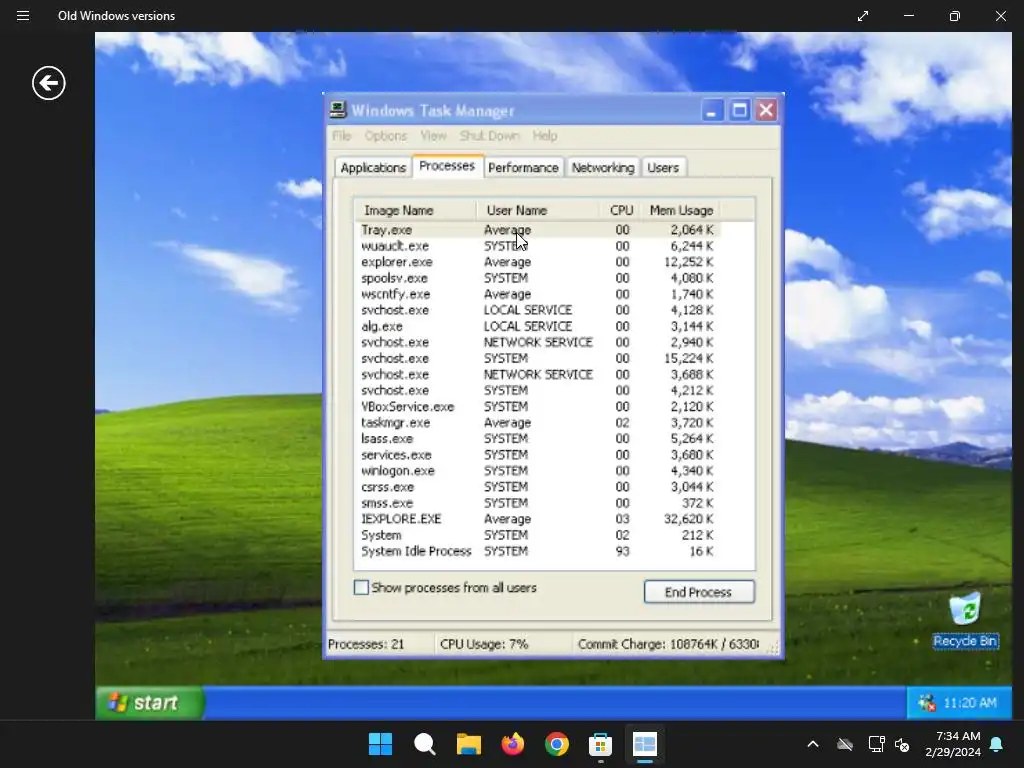Image resolution: width=1024 pixels, height=768 pixels.
Task: Select the winlogon.exe process
Action: pyautogui.click(x=538, y=471)
